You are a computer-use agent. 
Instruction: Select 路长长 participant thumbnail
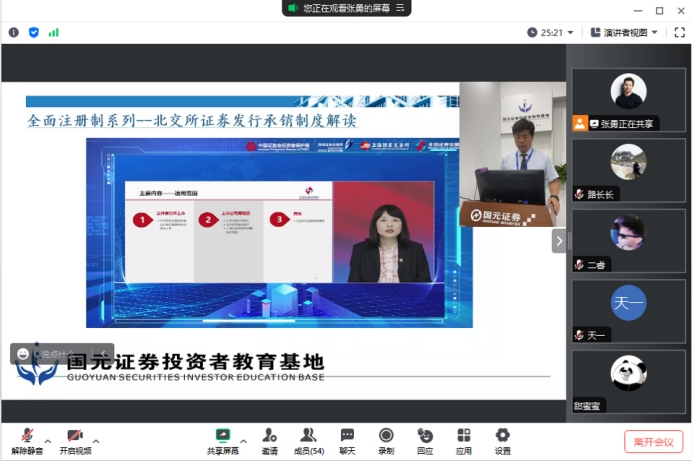click(628, 171)
